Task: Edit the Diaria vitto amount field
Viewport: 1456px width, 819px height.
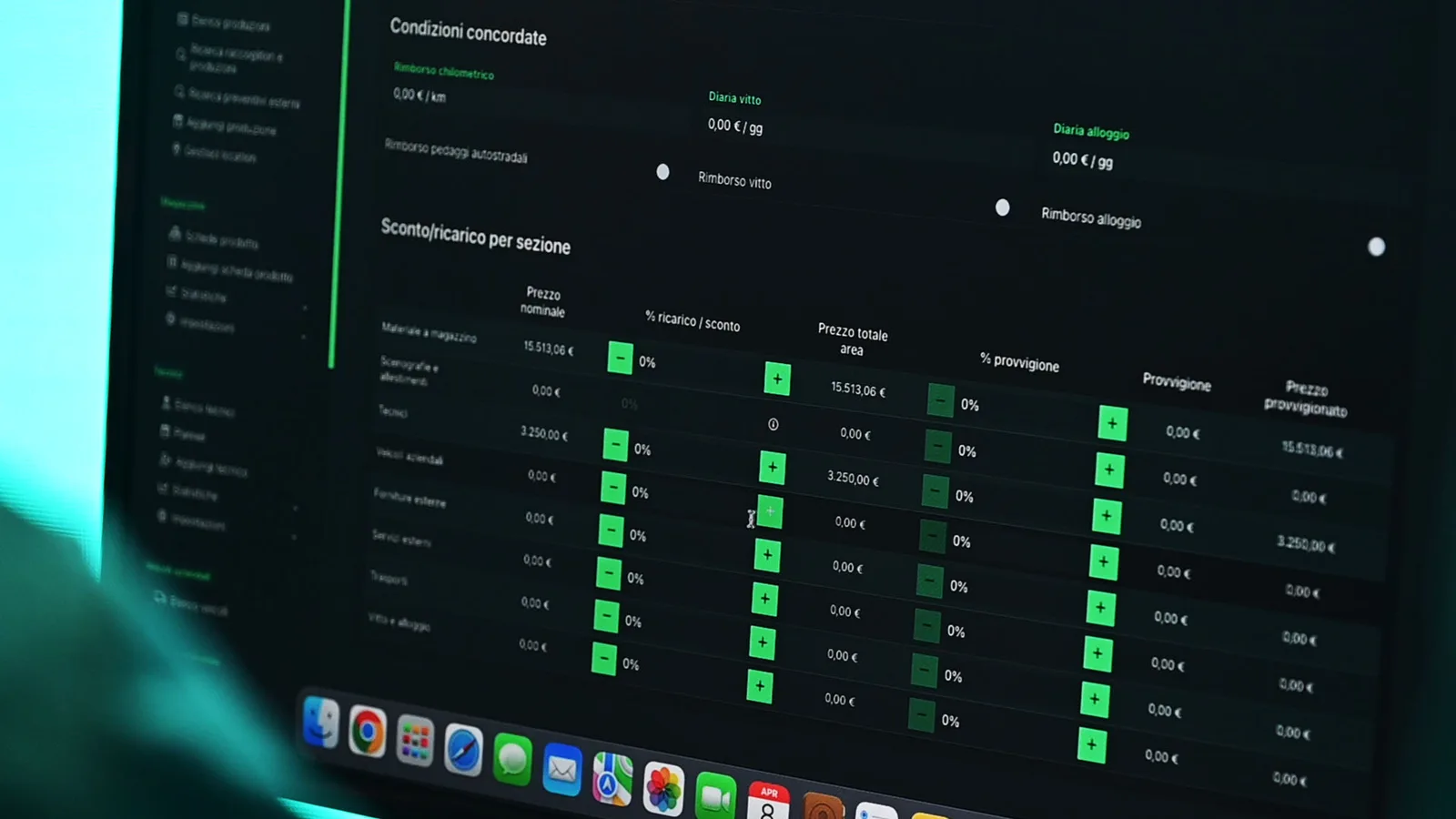Action: 735,126
